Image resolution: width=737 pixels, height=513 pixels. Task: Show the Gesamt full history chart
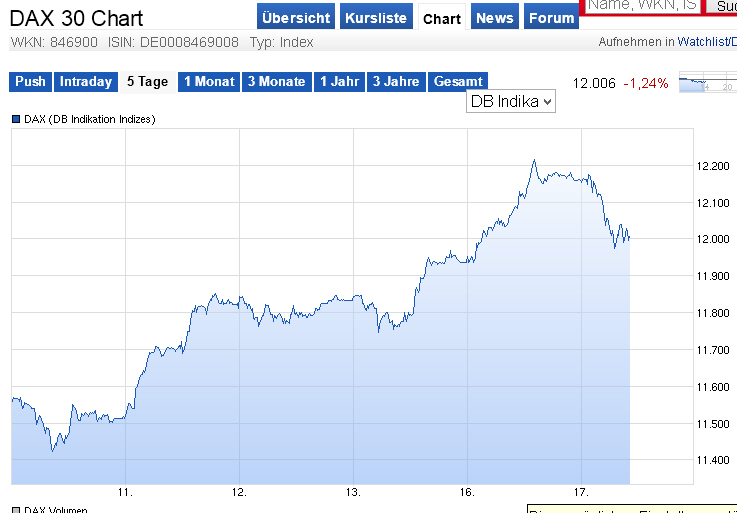click(x=458, y=82)
